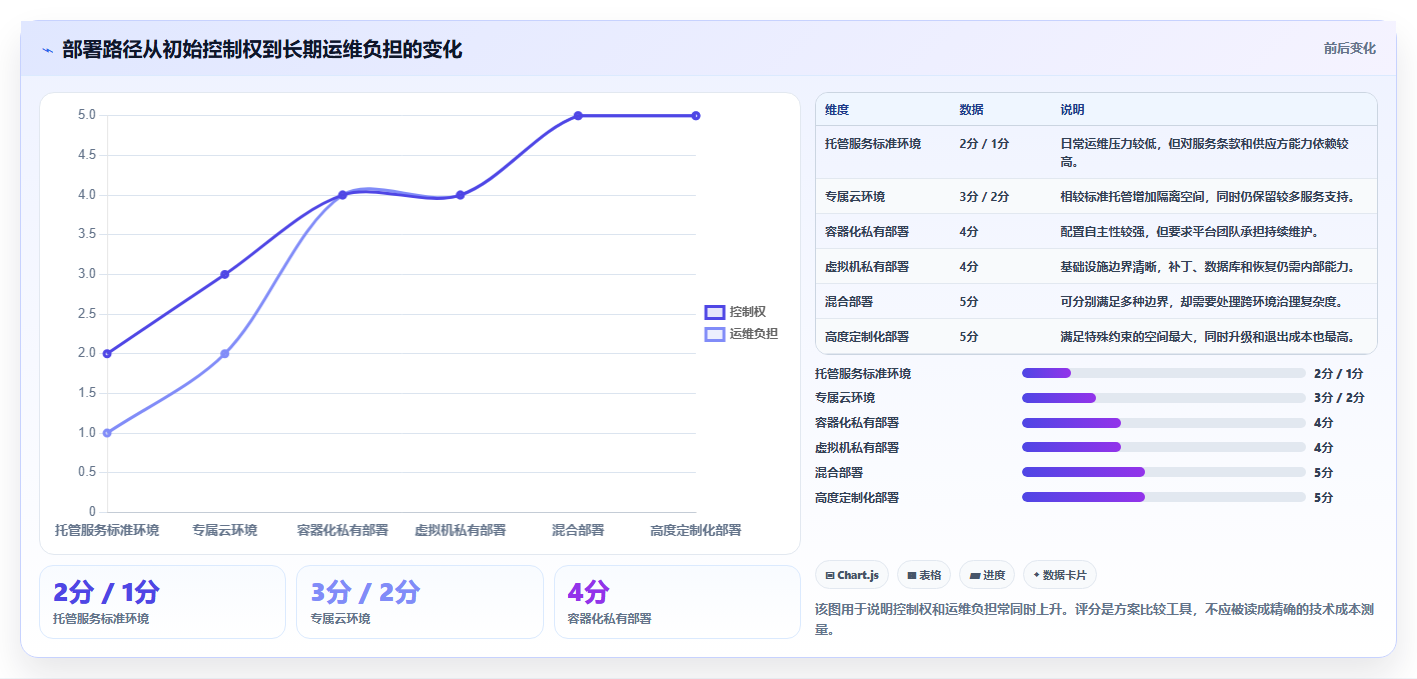Click 运维负担 data point at 托管服务标准环境
Screen dimensions: 1417x679
(x=107, y=433)
